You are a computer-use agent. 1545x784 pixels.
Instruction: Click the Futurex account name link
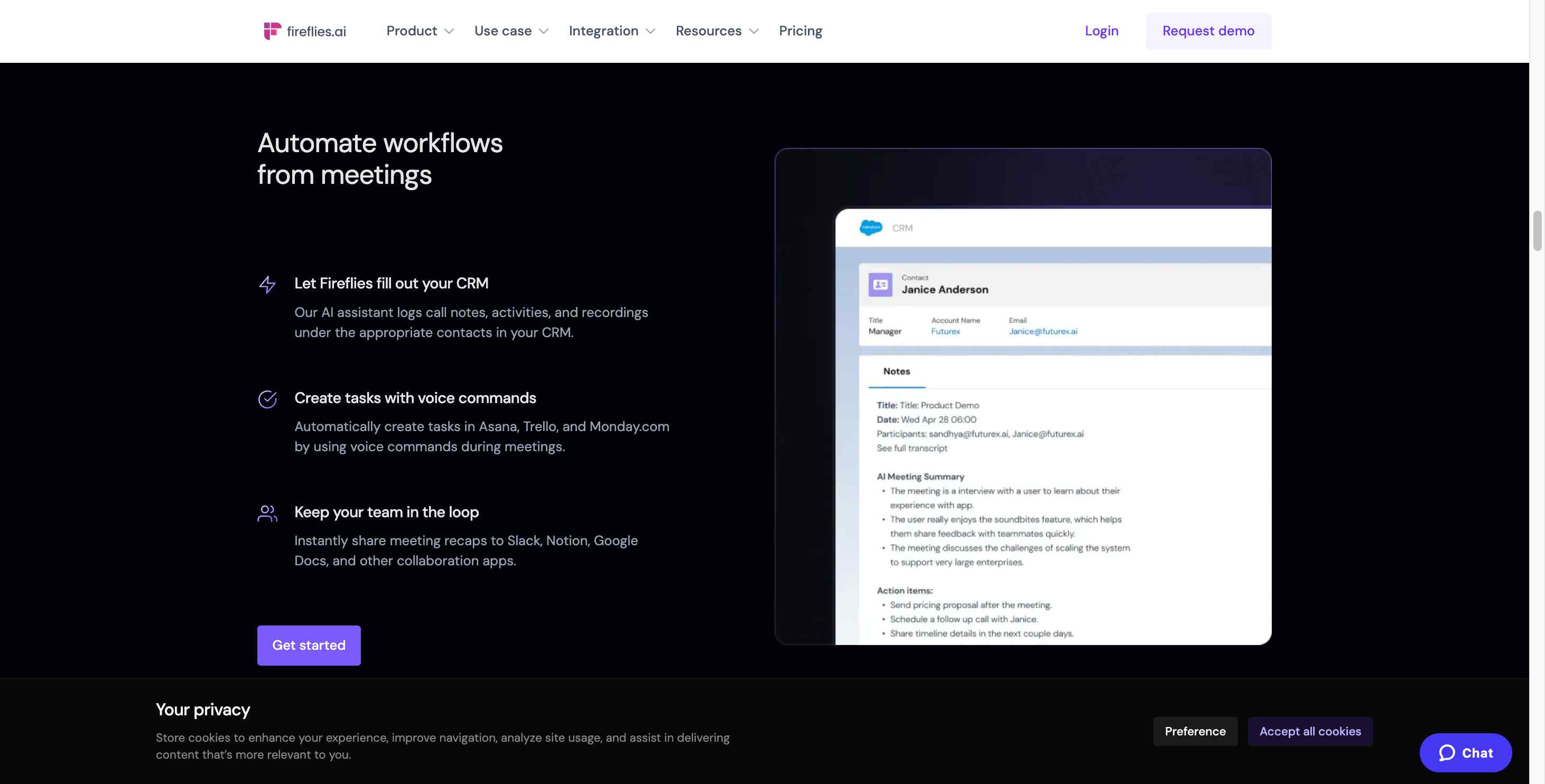click(x=945, y=331)
